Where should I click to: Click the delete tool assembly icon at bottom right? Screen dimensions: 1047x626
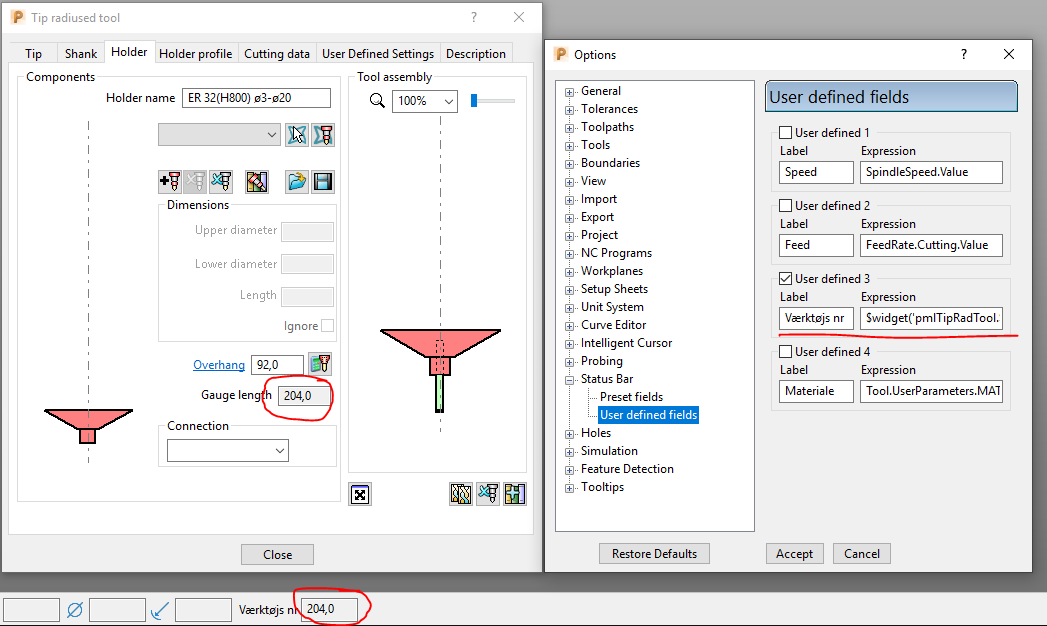pyautogui.click(x=488, y=494)
